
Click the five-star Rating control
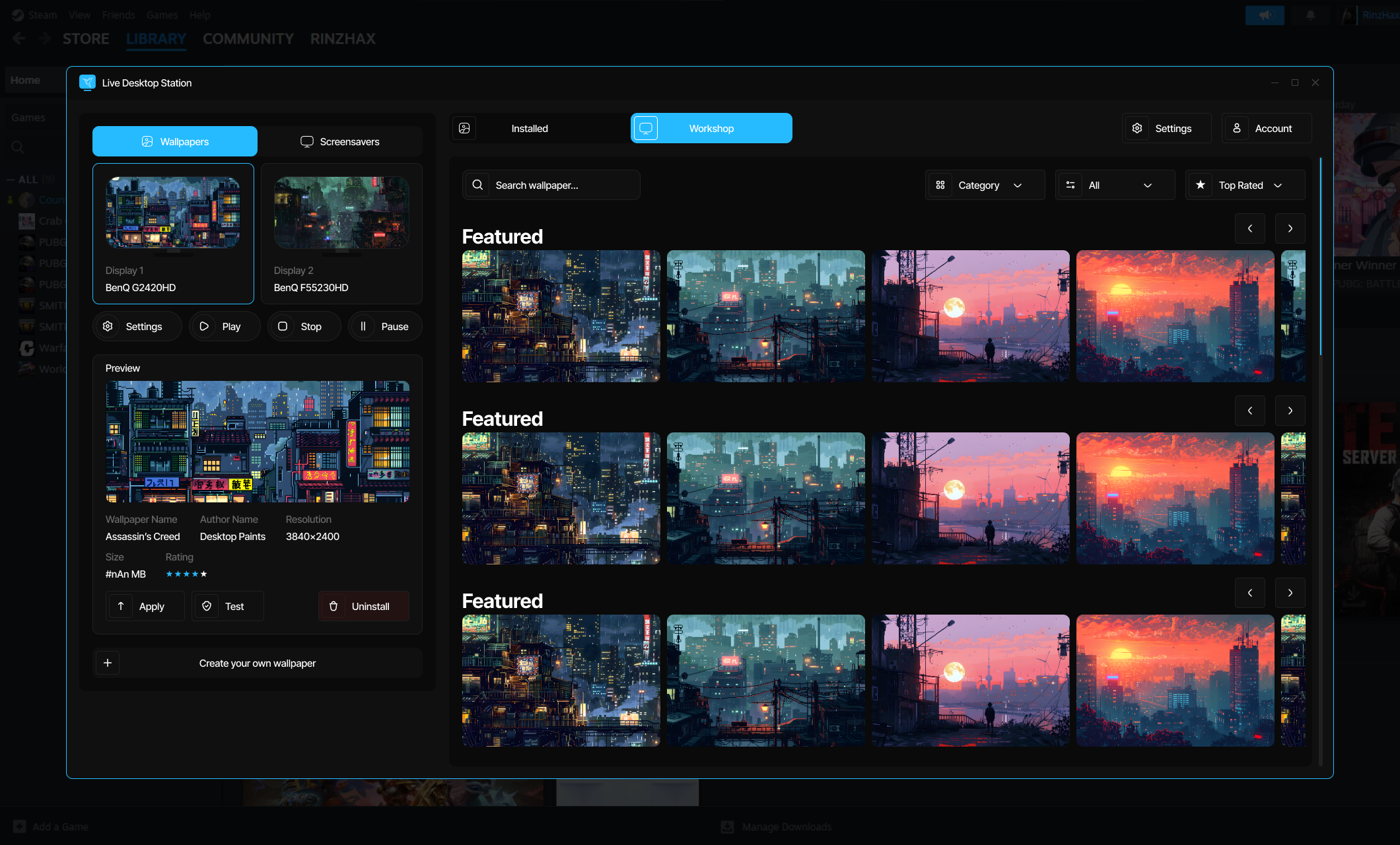pyautogui.click(x=186, y=574)
